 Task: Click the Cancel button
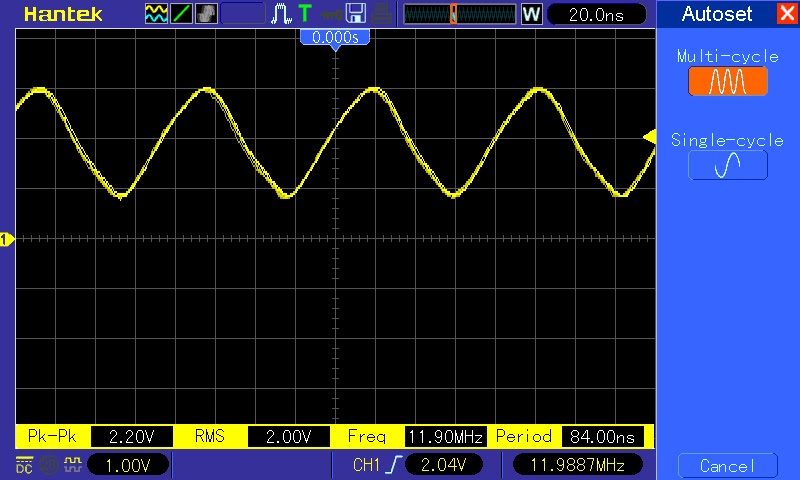(x=727, y=466)
